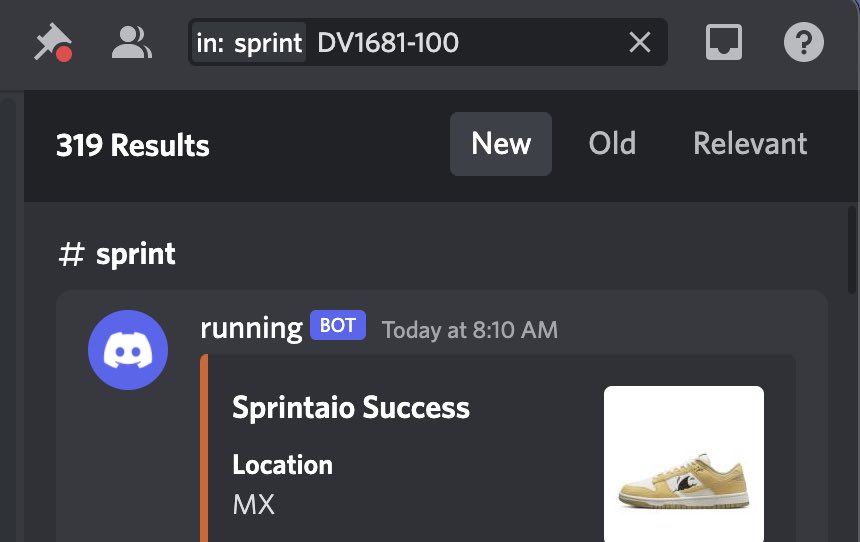Open the sneaker thumbnail image
860x542 pixels.
(x=684, y=464)
